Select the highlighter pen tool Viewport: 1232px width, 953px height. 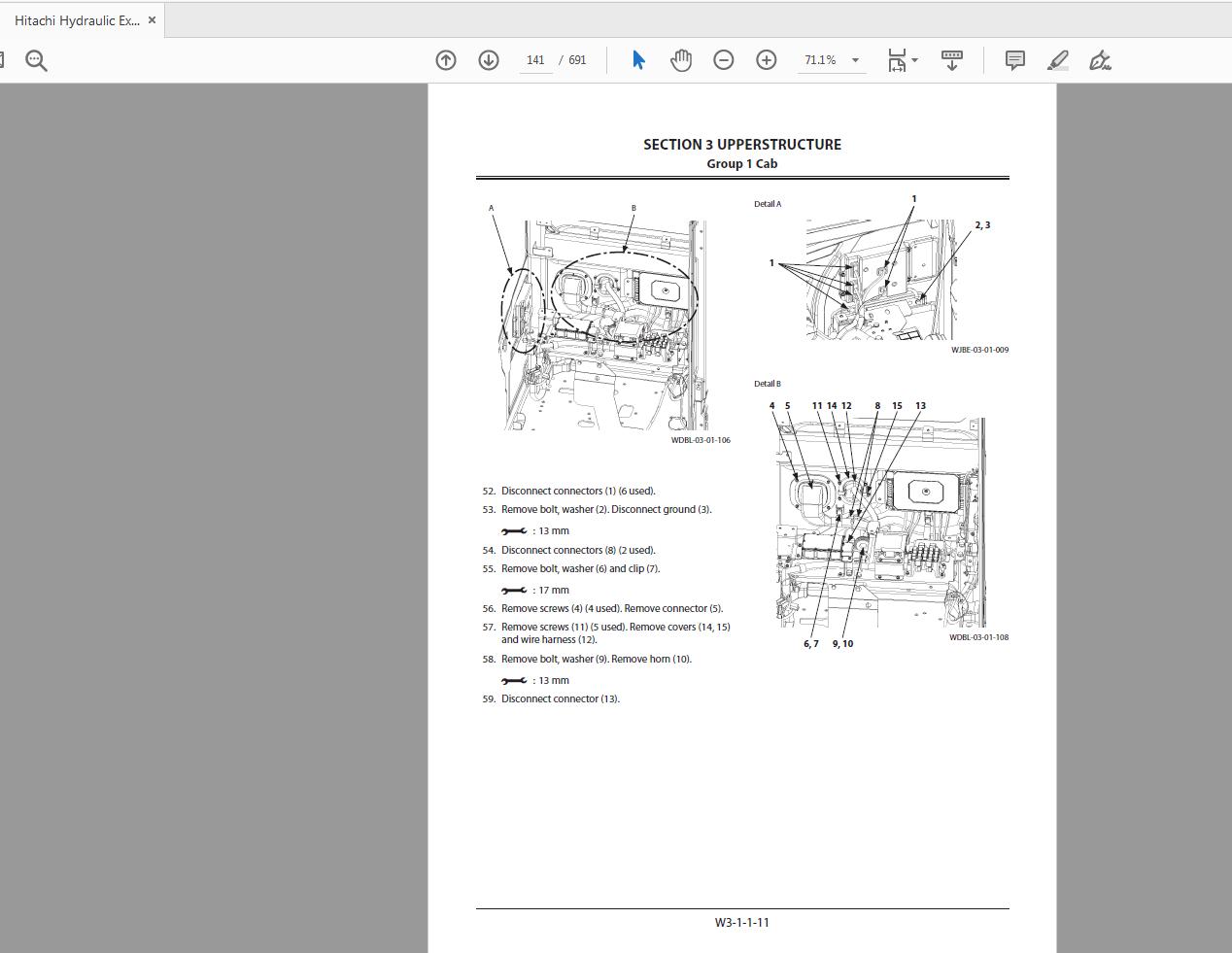[x=1058, y=60]
